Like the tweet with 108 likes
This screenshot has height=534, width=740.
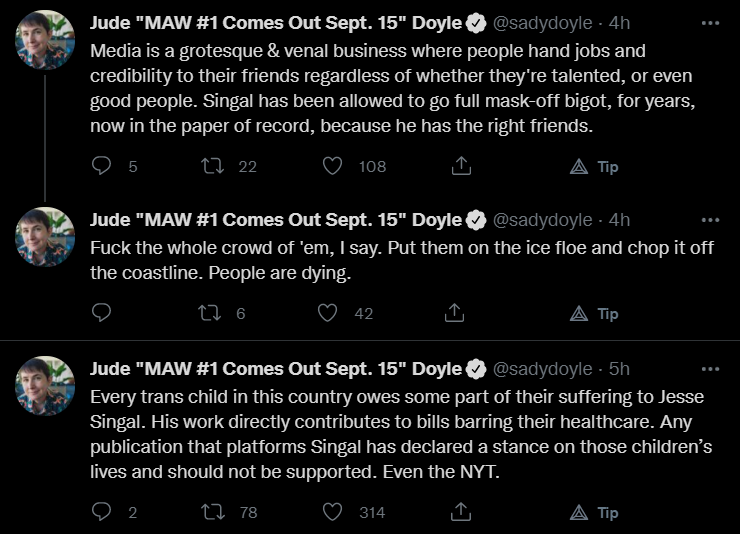tap(332, 166)
